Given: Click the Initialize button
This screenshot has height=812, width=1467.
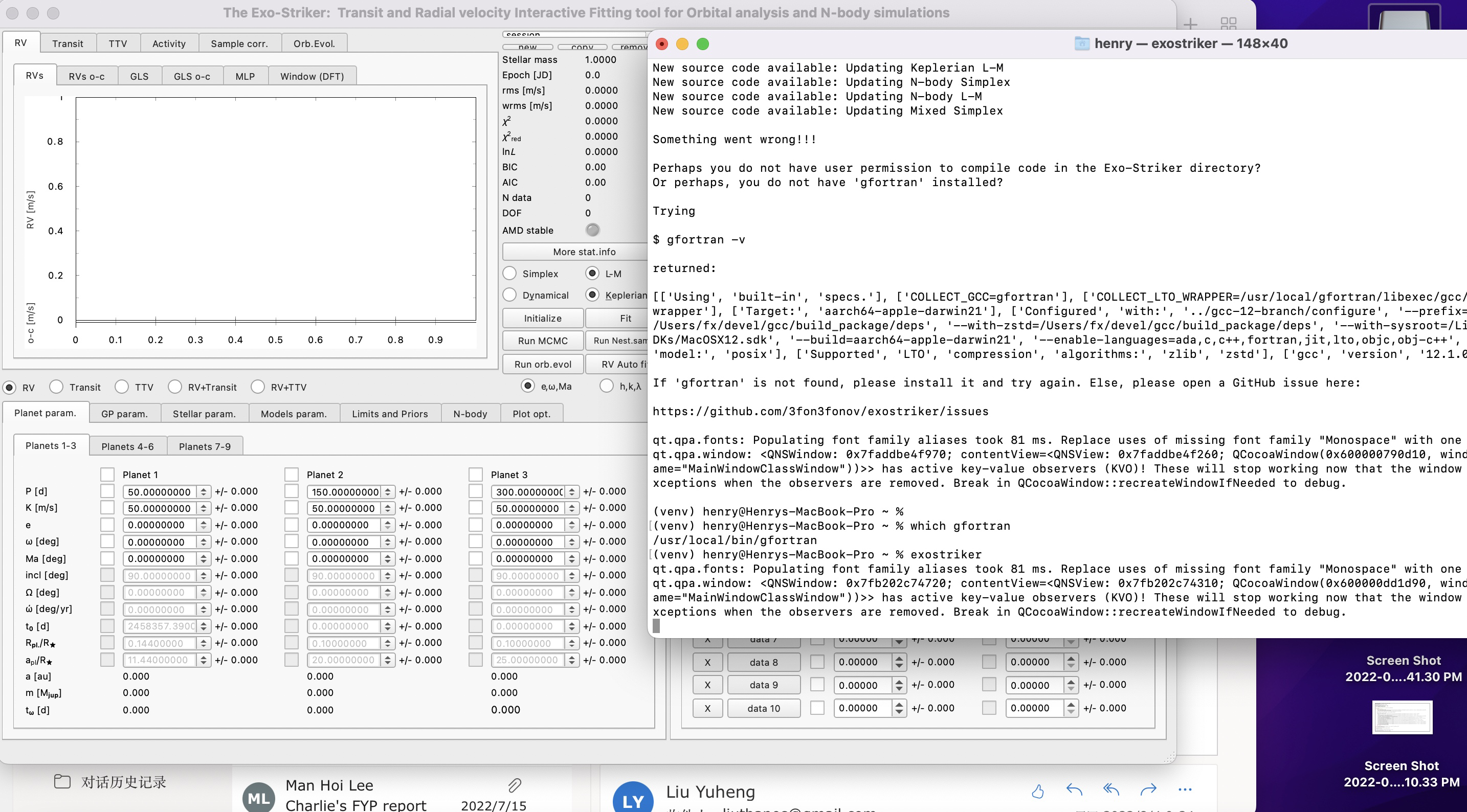Looking at the screenshot, I should click(x=542, y=318).
